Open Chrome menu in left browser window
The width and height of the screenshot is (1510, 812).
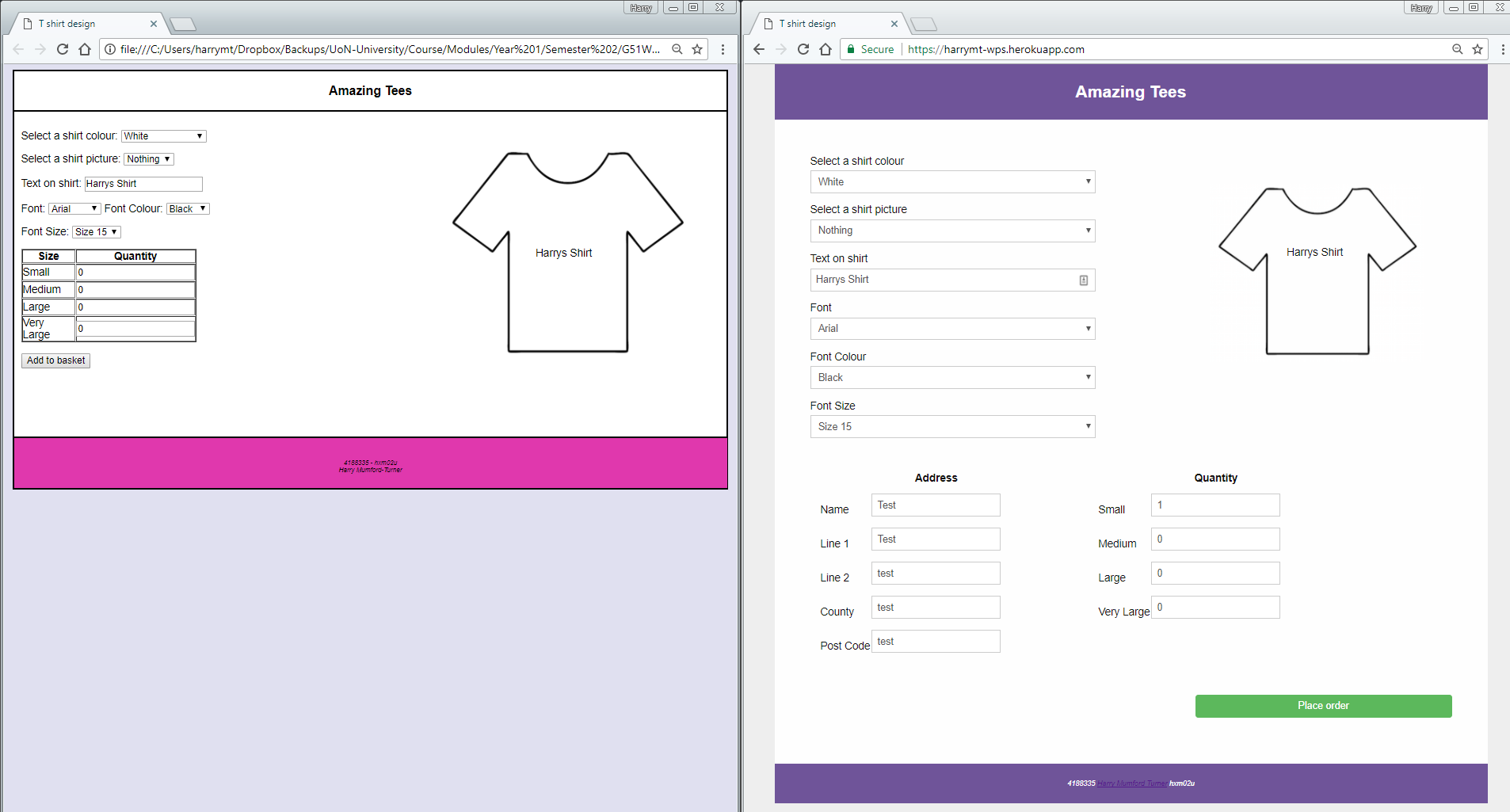pos(723,49)
